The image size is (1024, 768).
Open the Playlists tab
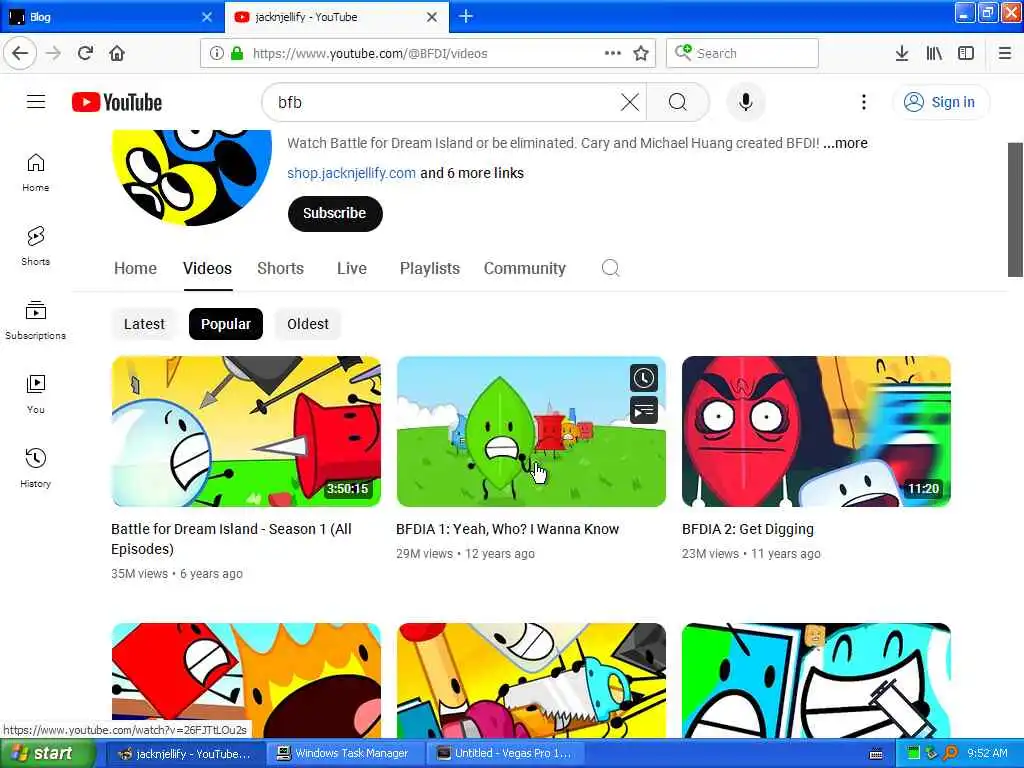pos(430,268)
